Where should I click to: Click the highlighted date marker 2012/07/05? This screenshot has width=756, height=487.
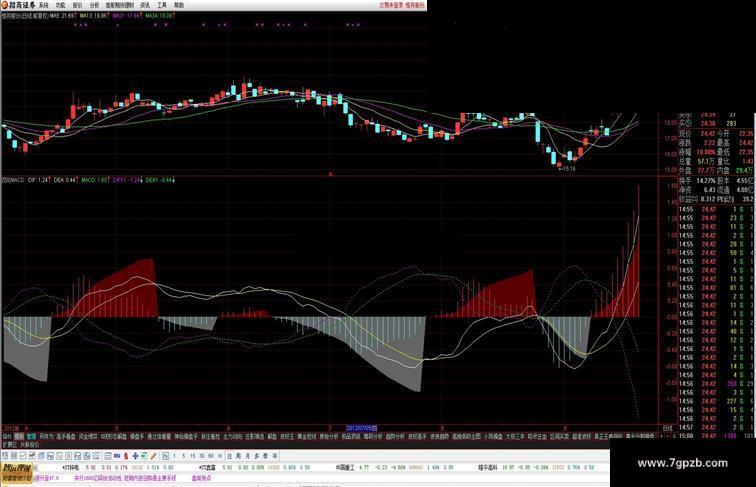(x=362, y=428)
